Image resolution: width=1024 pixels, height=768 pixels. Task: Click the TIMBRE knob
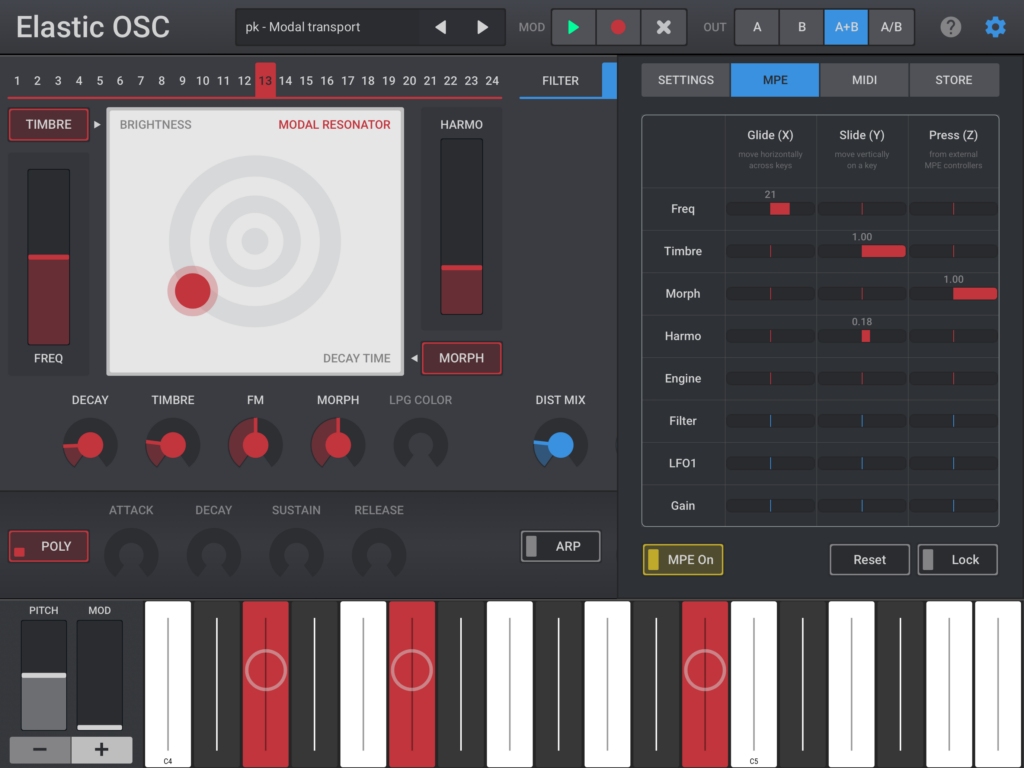pyautogui.click(x=173, y=445)
